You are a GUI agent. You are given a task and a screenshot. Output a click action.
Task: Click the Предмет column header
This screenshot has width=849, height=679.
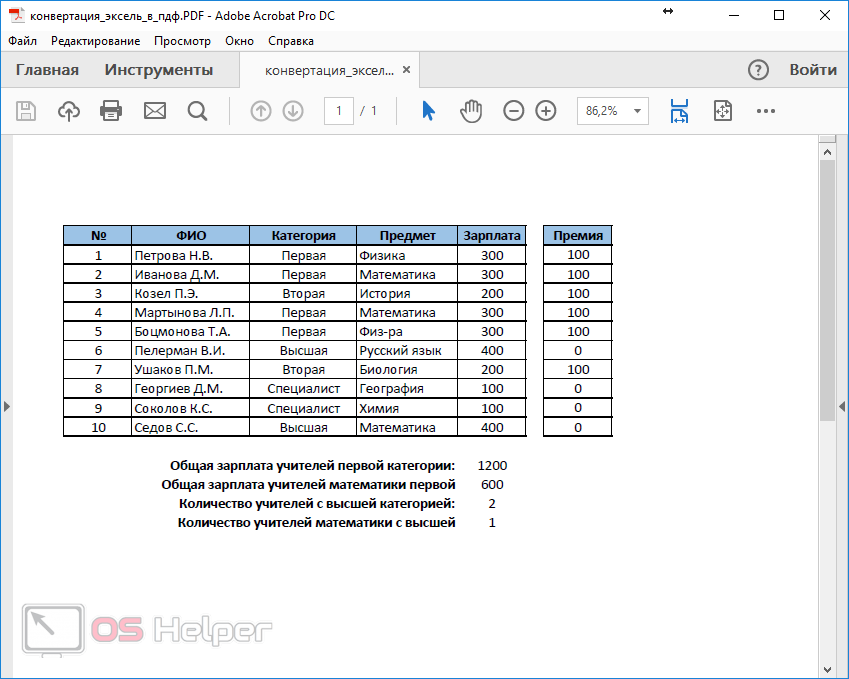pos(407,236)
